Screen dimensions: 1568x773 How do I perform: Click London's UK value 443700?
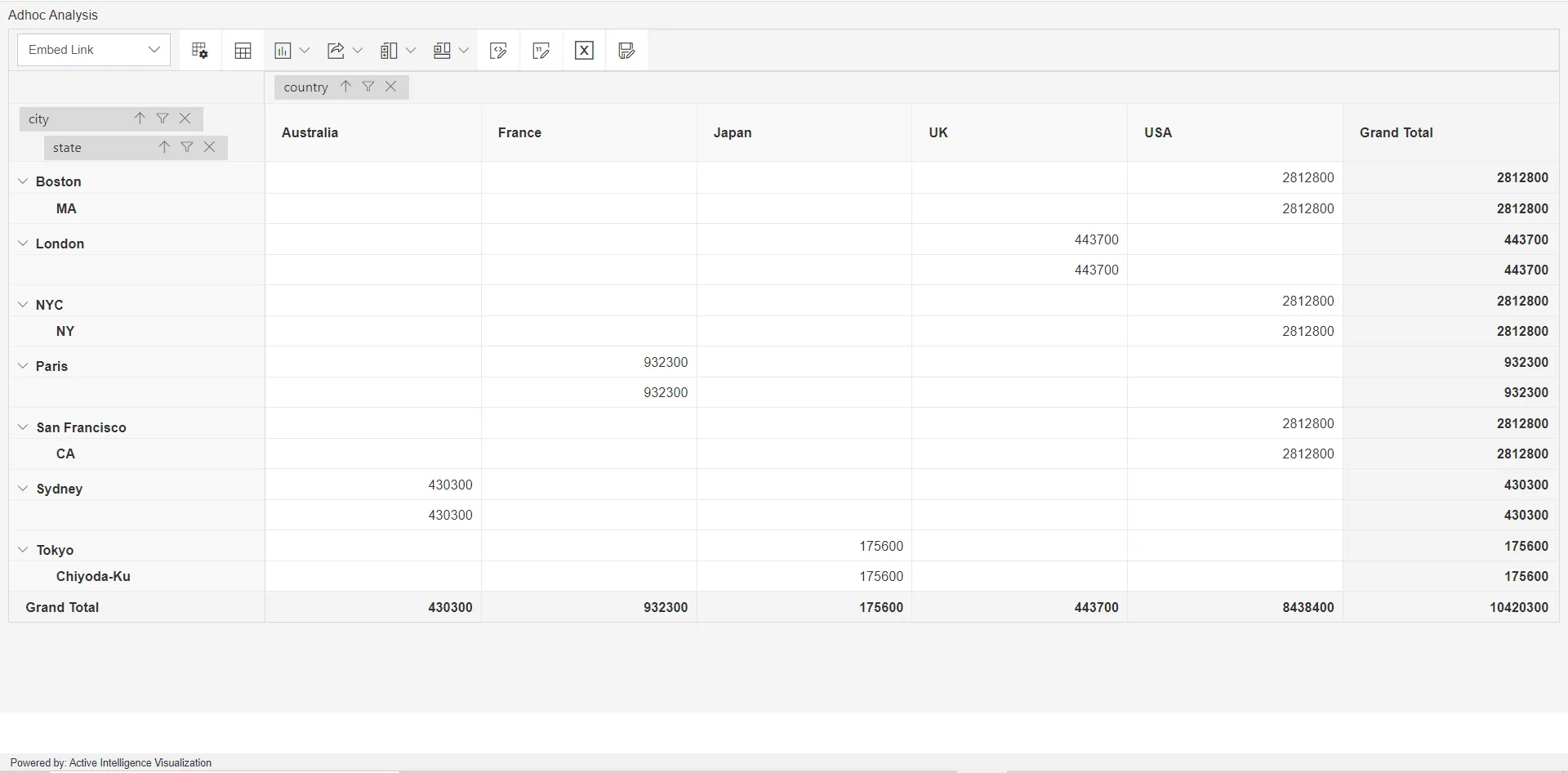pos(1019,239)
